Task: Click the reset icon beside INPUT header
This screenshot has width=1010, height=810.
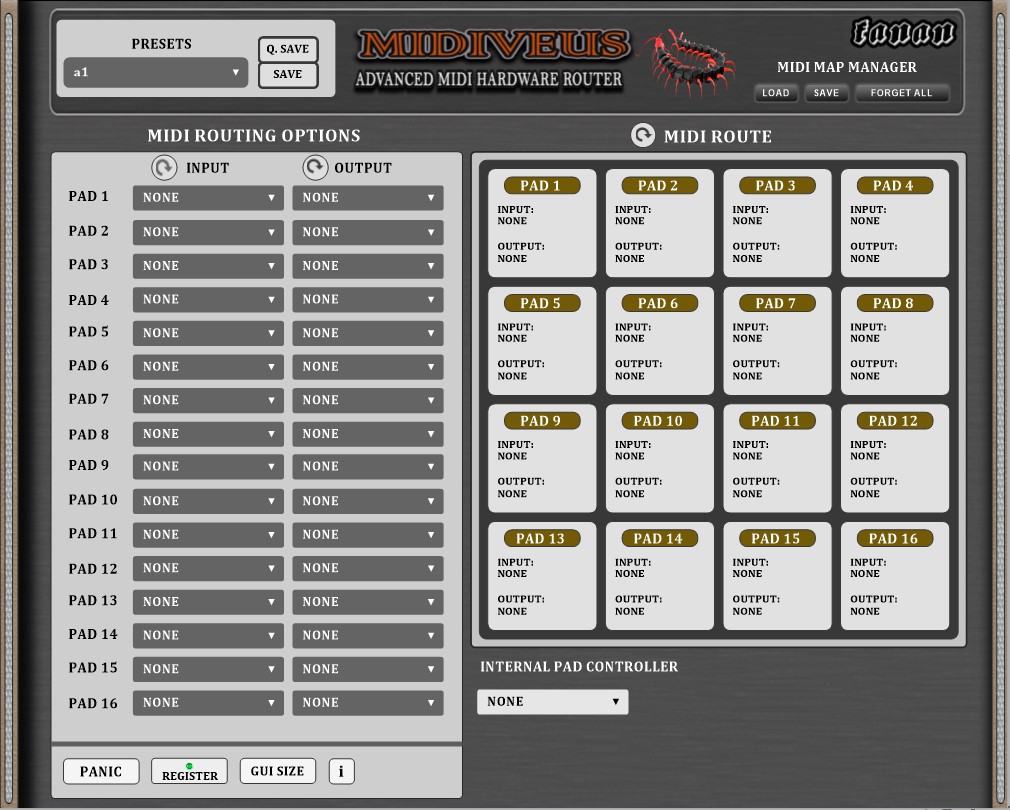Action: [164, 168]
